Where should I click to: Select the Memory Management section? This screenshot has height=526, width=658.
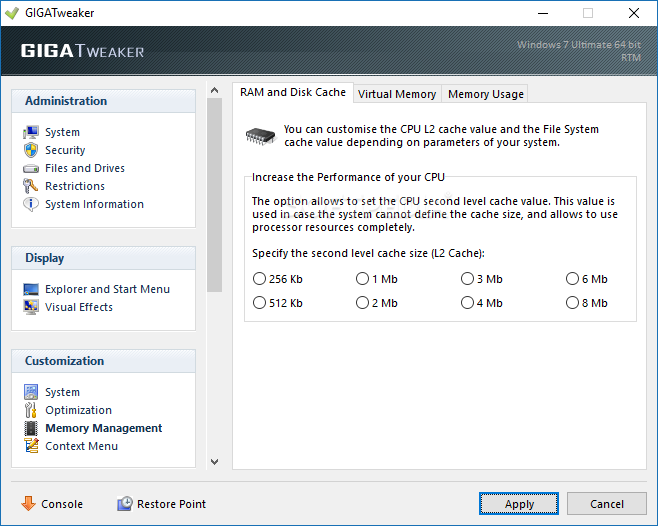point(104,428)
